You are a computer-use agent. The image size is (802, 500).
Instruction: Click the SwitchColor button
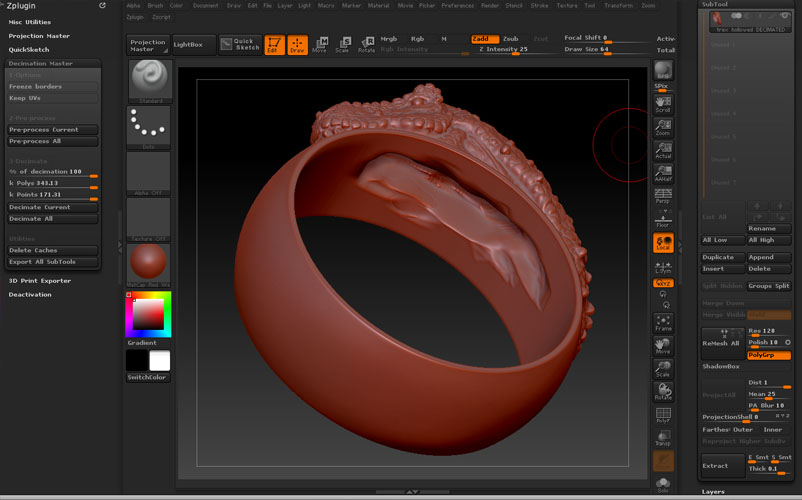point(148,377)
